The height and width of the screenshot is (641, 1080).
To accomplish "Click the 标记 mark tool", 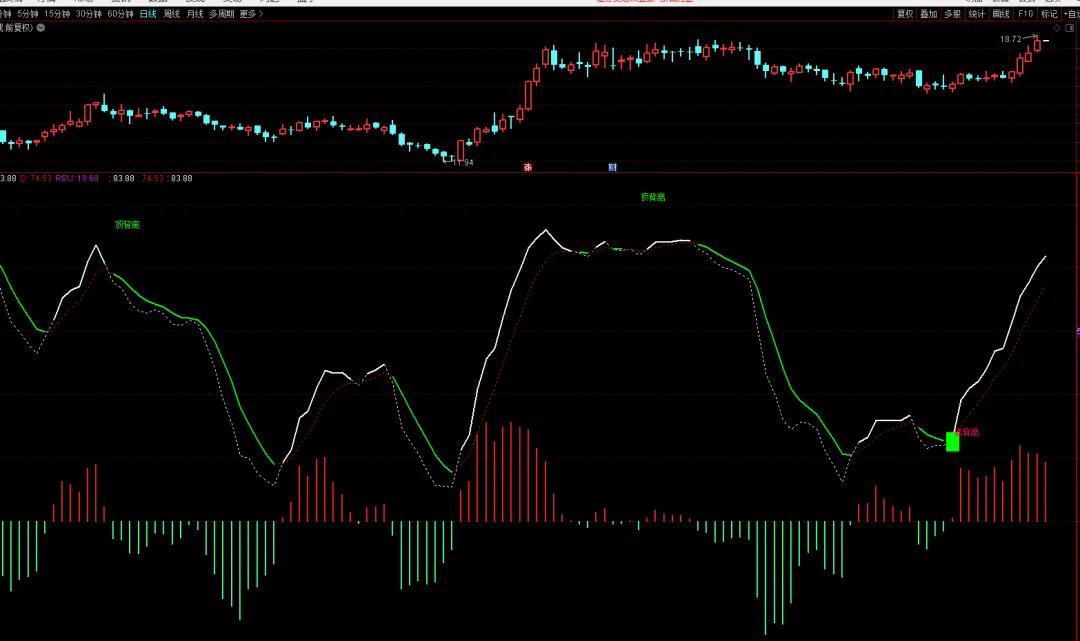I will click(x=1049, y=14).
